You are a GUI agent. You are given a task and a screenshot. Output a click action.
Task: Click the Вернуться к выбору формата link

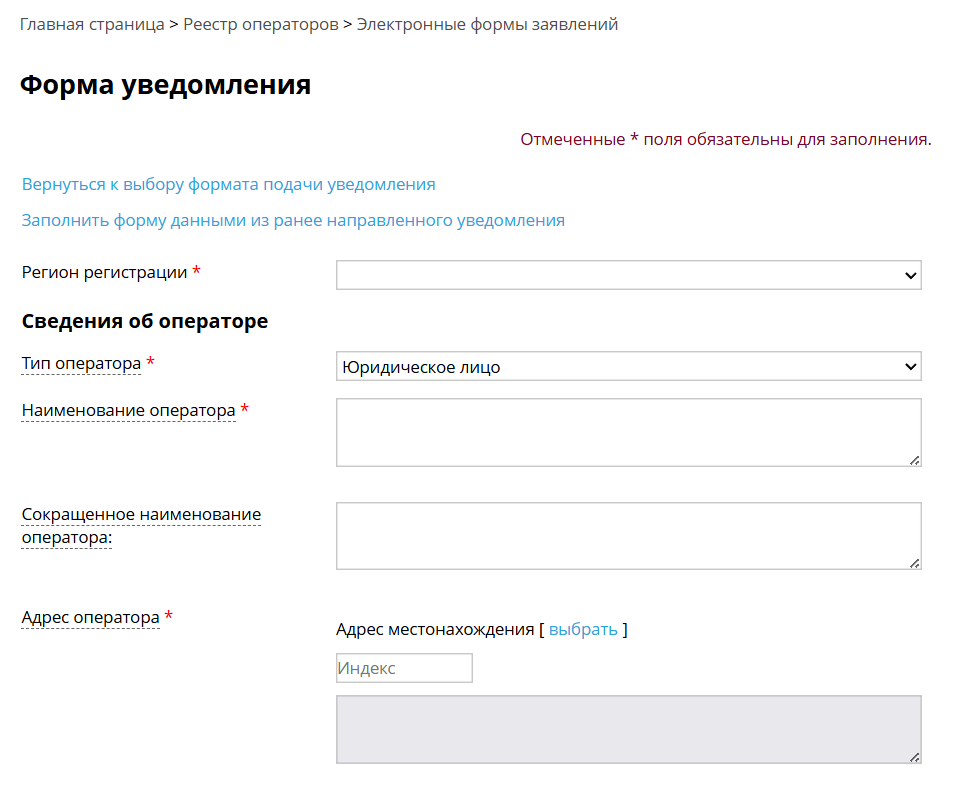228,185
